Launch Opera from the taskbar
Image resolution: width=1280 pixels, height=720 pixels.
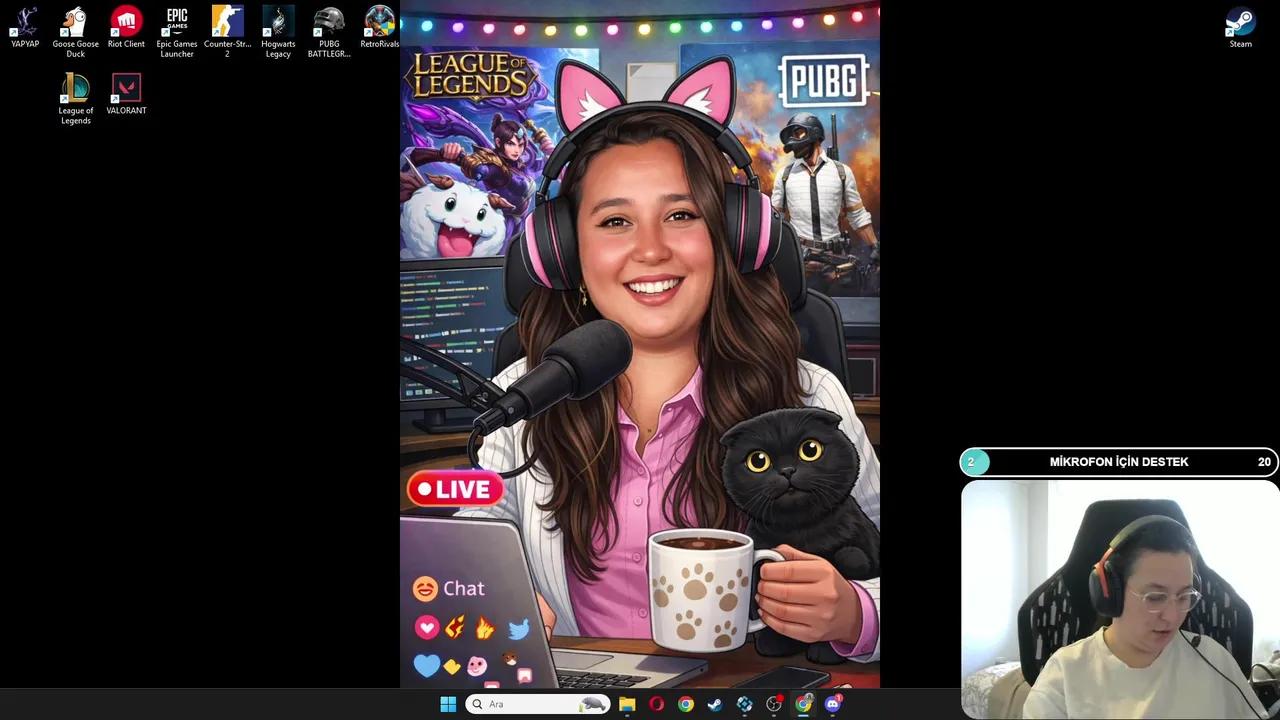[656, 704]
